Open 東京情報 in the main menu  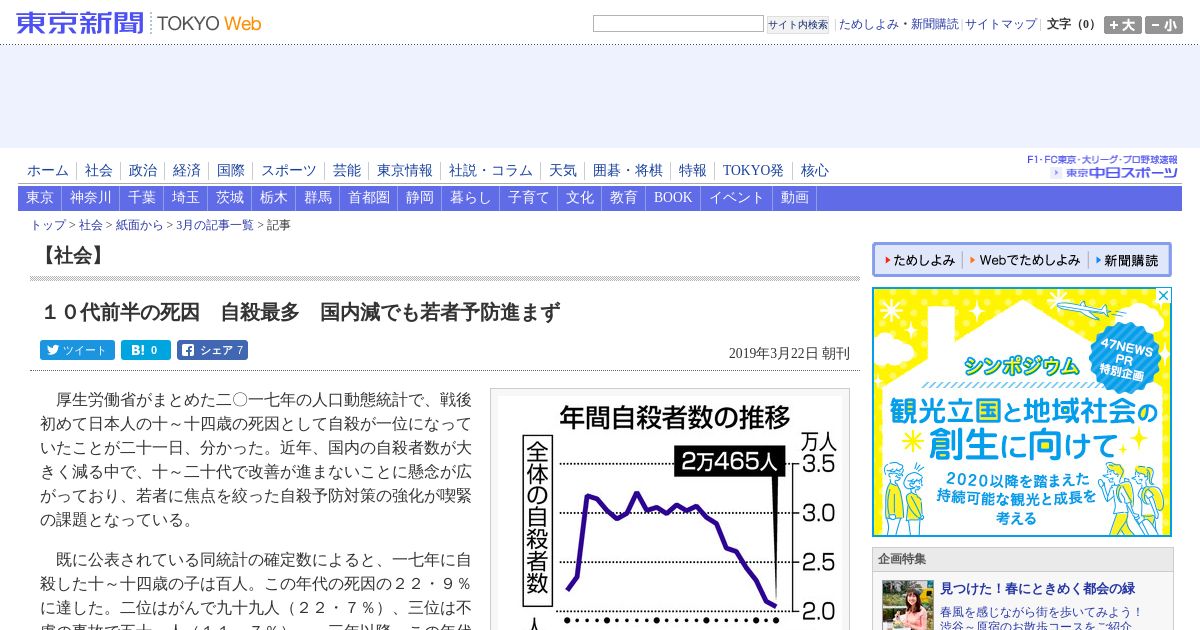click(405, 171)
